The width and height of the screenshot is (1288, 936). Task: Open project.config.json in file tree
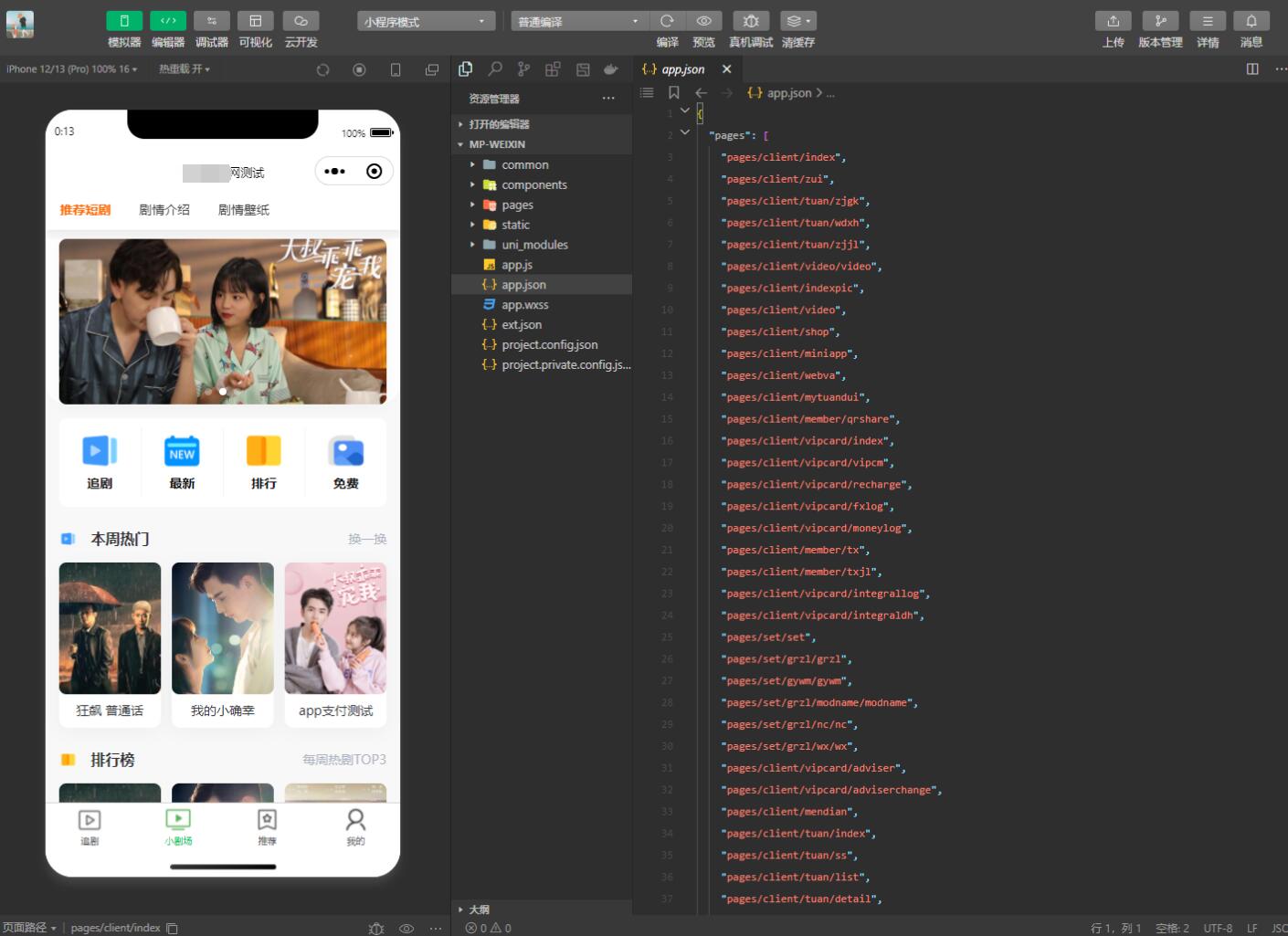pyautogui.click(x=549, y=345)
